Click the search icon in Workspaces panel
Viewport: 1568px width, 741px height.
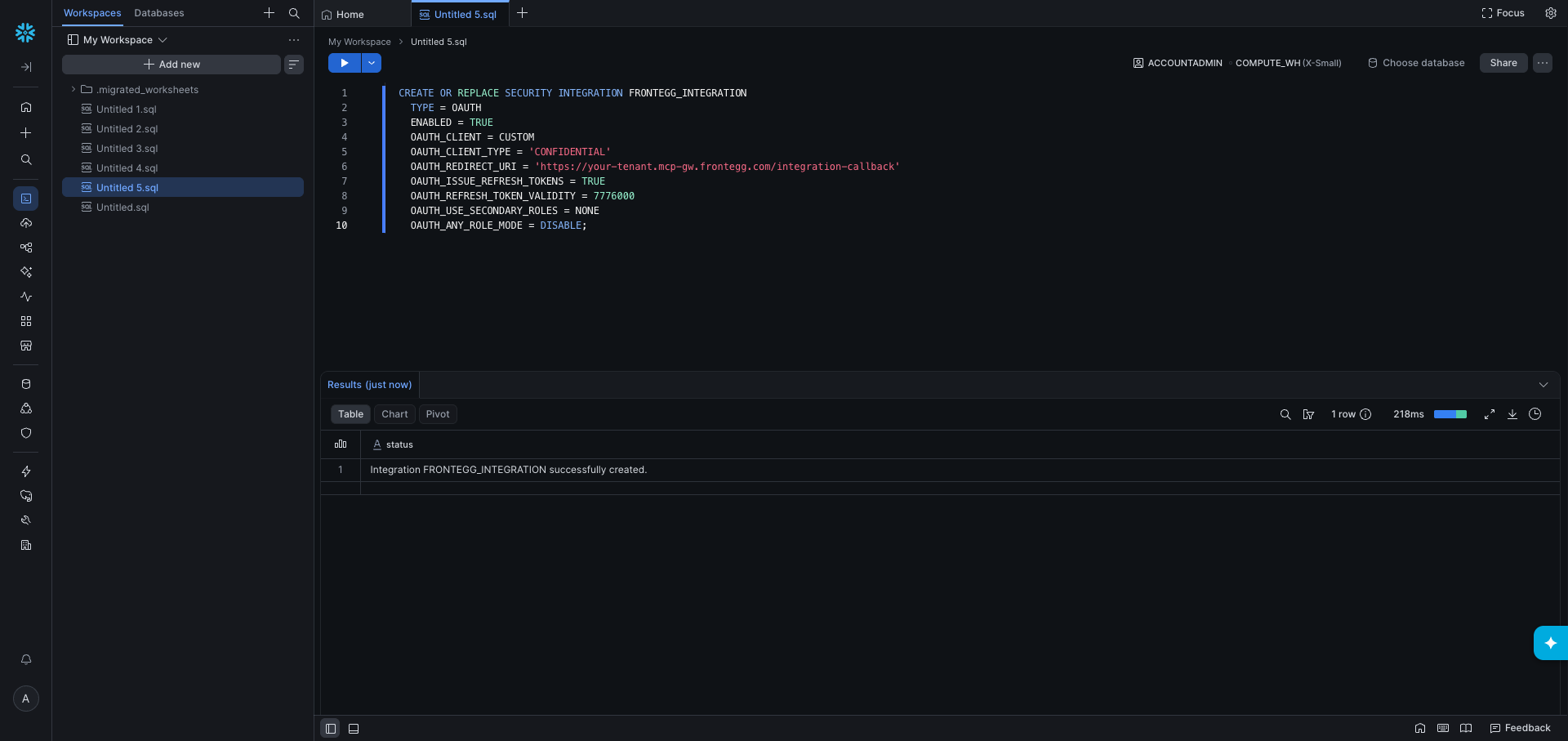[294, 13]
